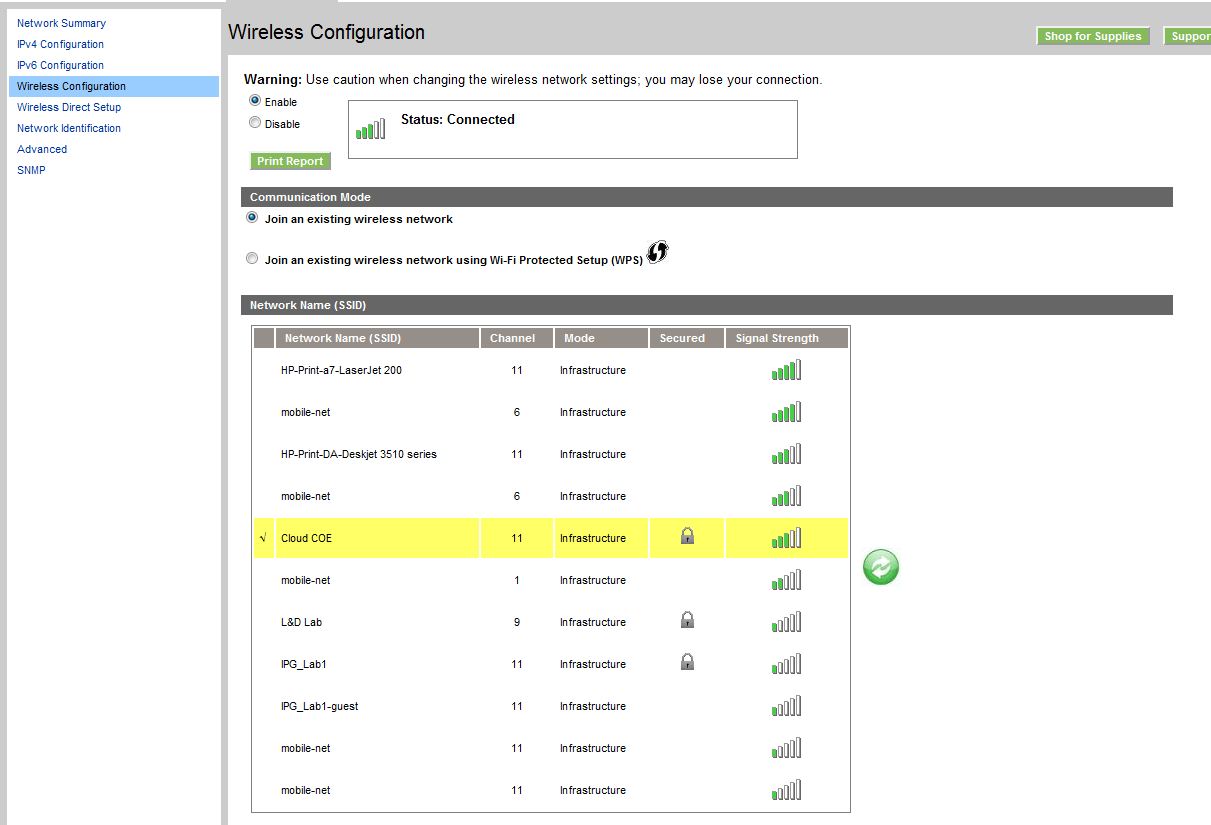Viewport: 1211px width, 825px height.
Task: Click lock icon in IPG_Lab1 row
Action: 687,662
